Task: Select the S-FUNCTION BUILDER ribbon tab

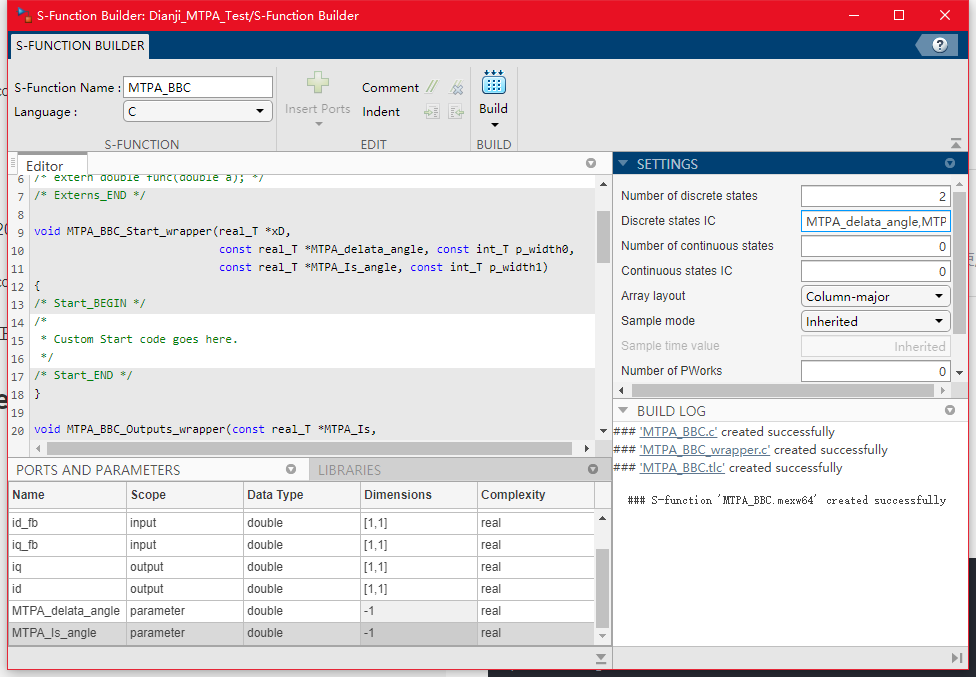Action: pos(80,45)
